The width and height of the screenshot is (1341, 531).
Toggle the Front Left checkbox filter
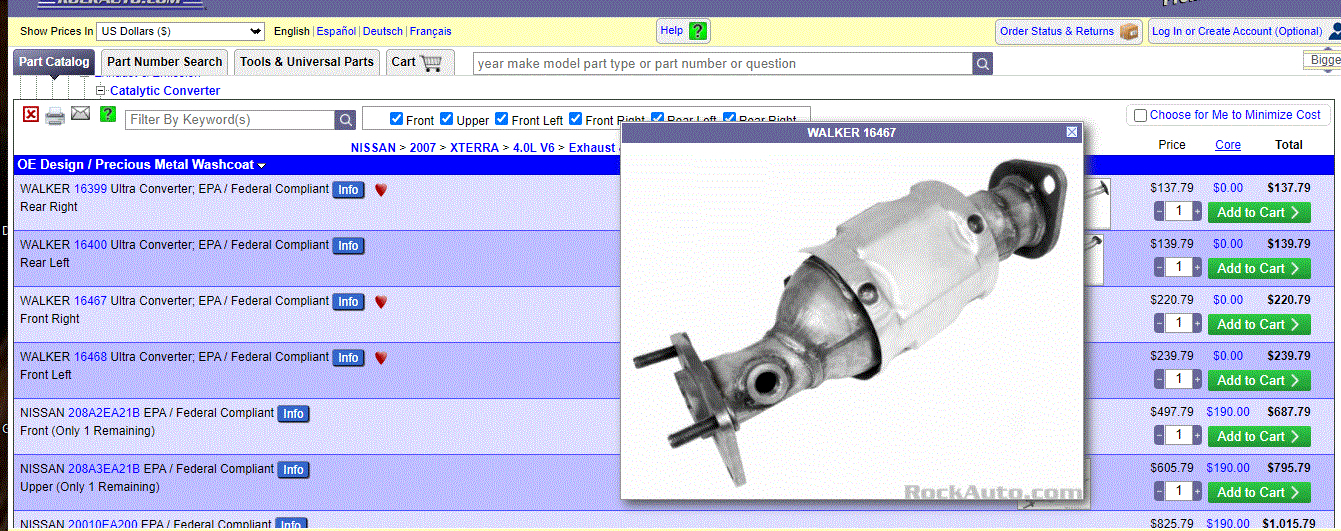pos(502,119)
